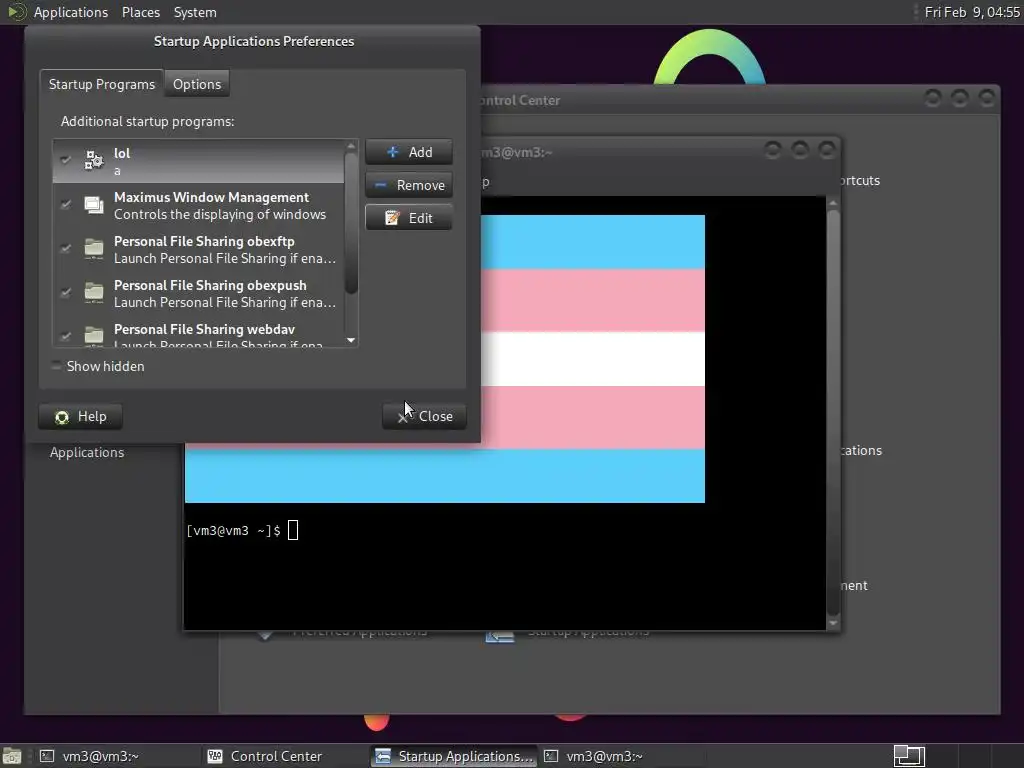The image size is (1024, 768).
Task: Click the show desktop icon in bottom panel
Action: [12, 756]
